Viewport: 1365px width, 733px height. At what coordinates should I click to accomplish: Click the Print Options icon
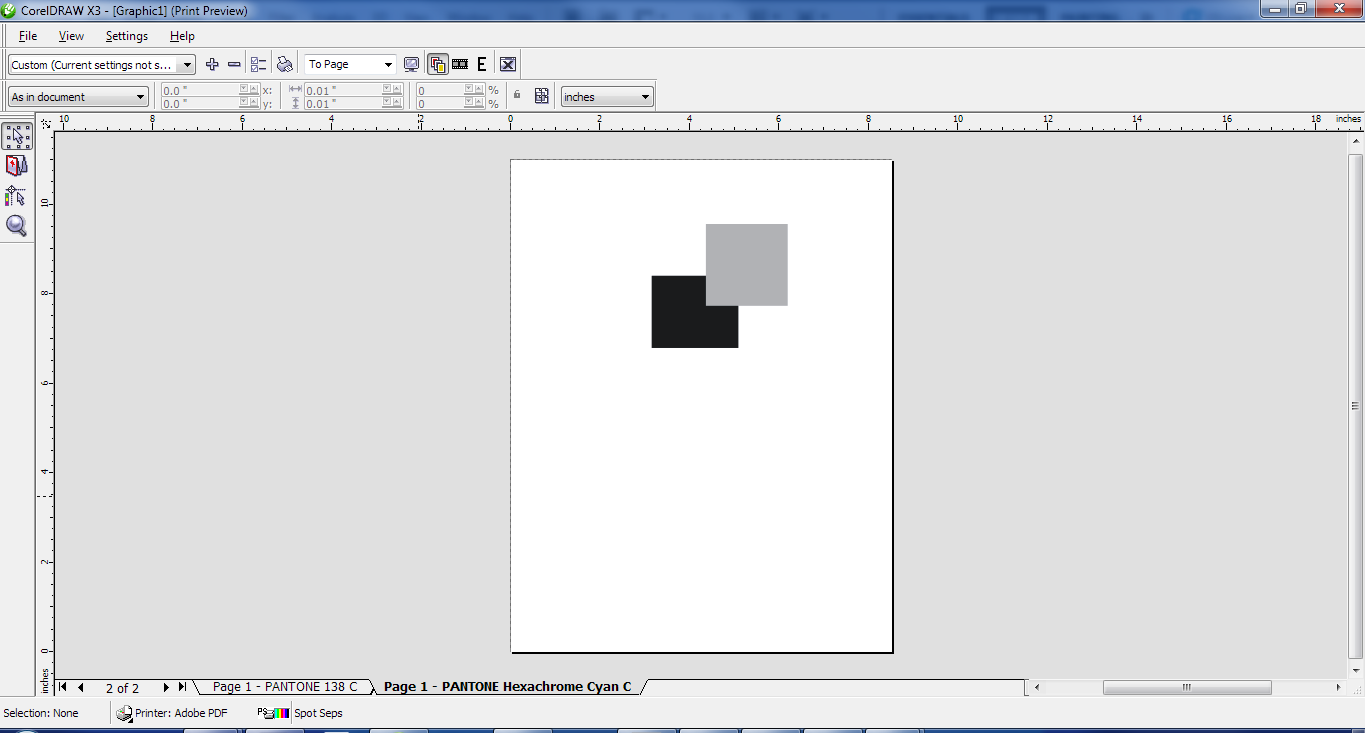[x=259, y=64]
